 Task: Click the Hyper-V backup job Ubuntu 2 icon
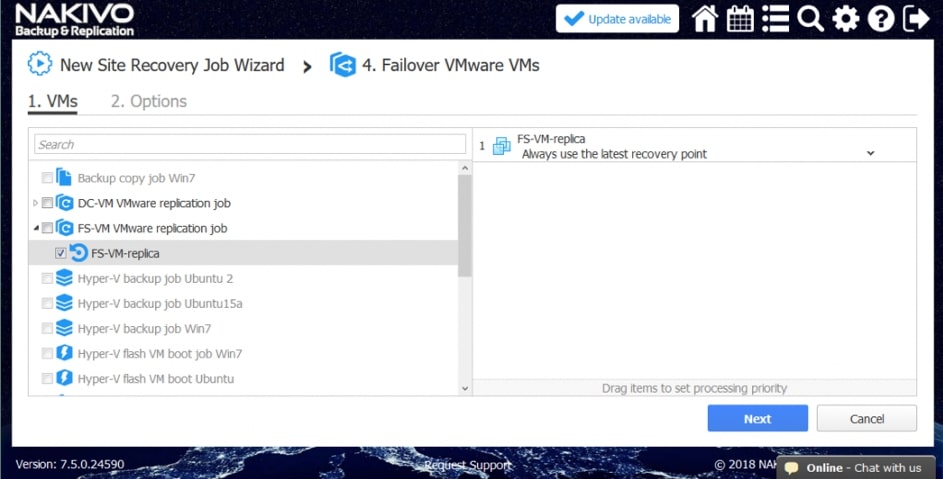pos(64,278)
